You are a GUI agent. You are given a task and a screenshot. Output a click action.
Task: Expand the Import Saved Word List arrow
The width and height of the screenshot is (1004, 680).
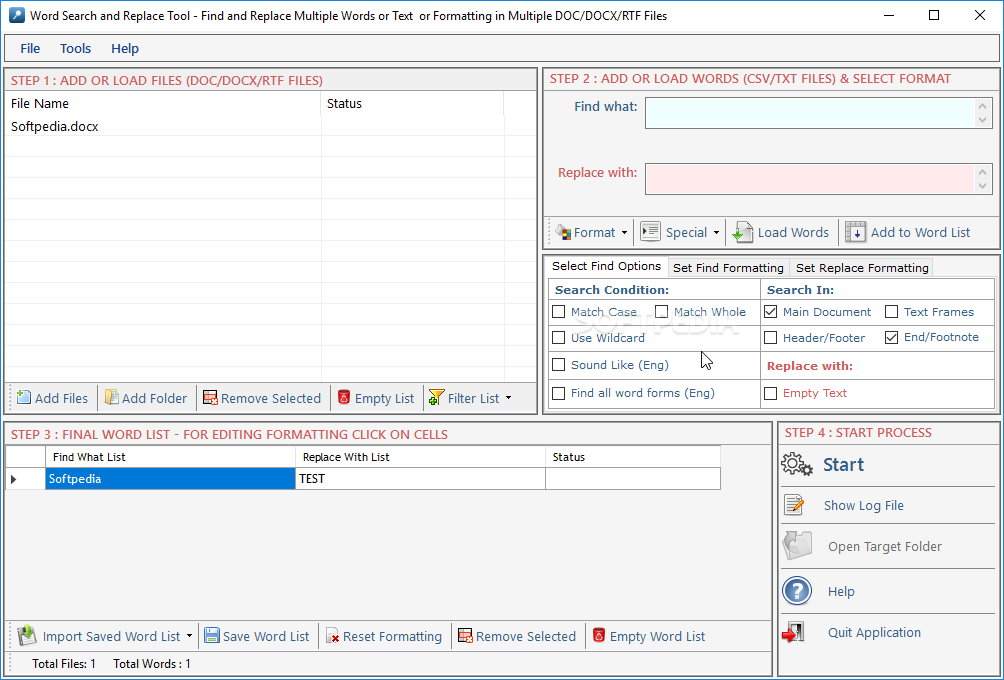coord(190,636)
